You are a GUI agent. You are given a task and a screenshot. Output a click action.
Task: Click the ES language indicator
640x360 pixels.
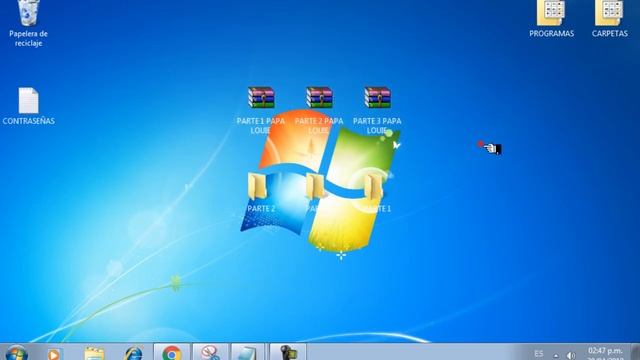coord(539,354)
